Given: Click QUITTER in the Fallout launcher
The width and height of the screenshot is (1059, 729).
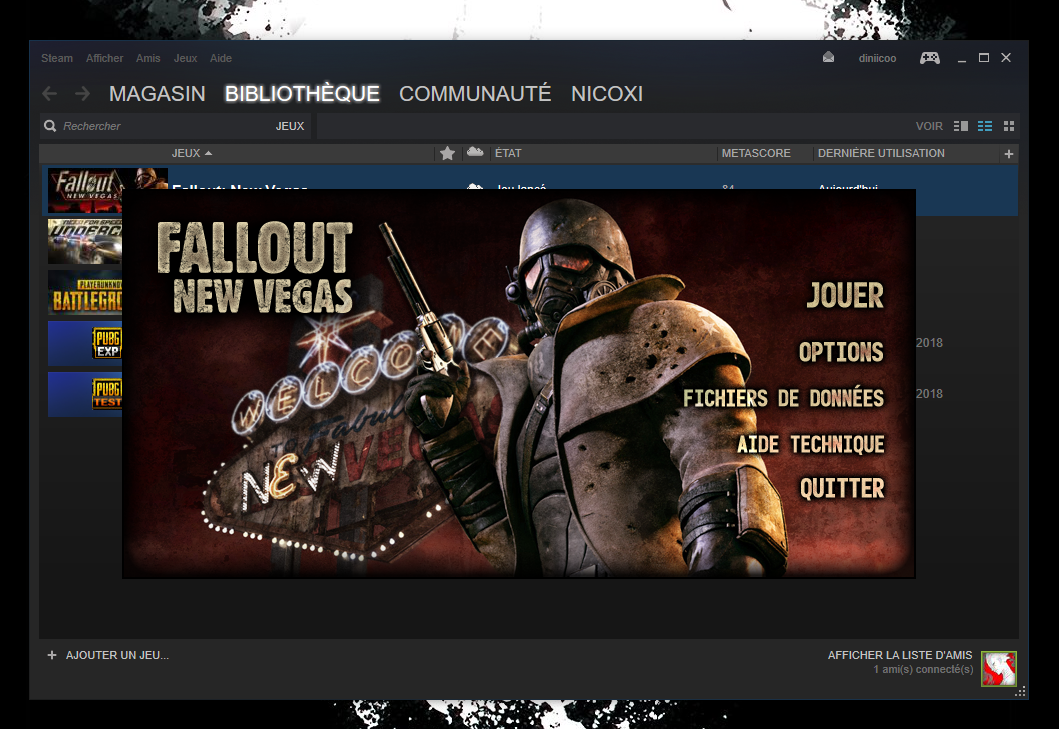Looking at the screenshot, I should [x=842, y=488].
